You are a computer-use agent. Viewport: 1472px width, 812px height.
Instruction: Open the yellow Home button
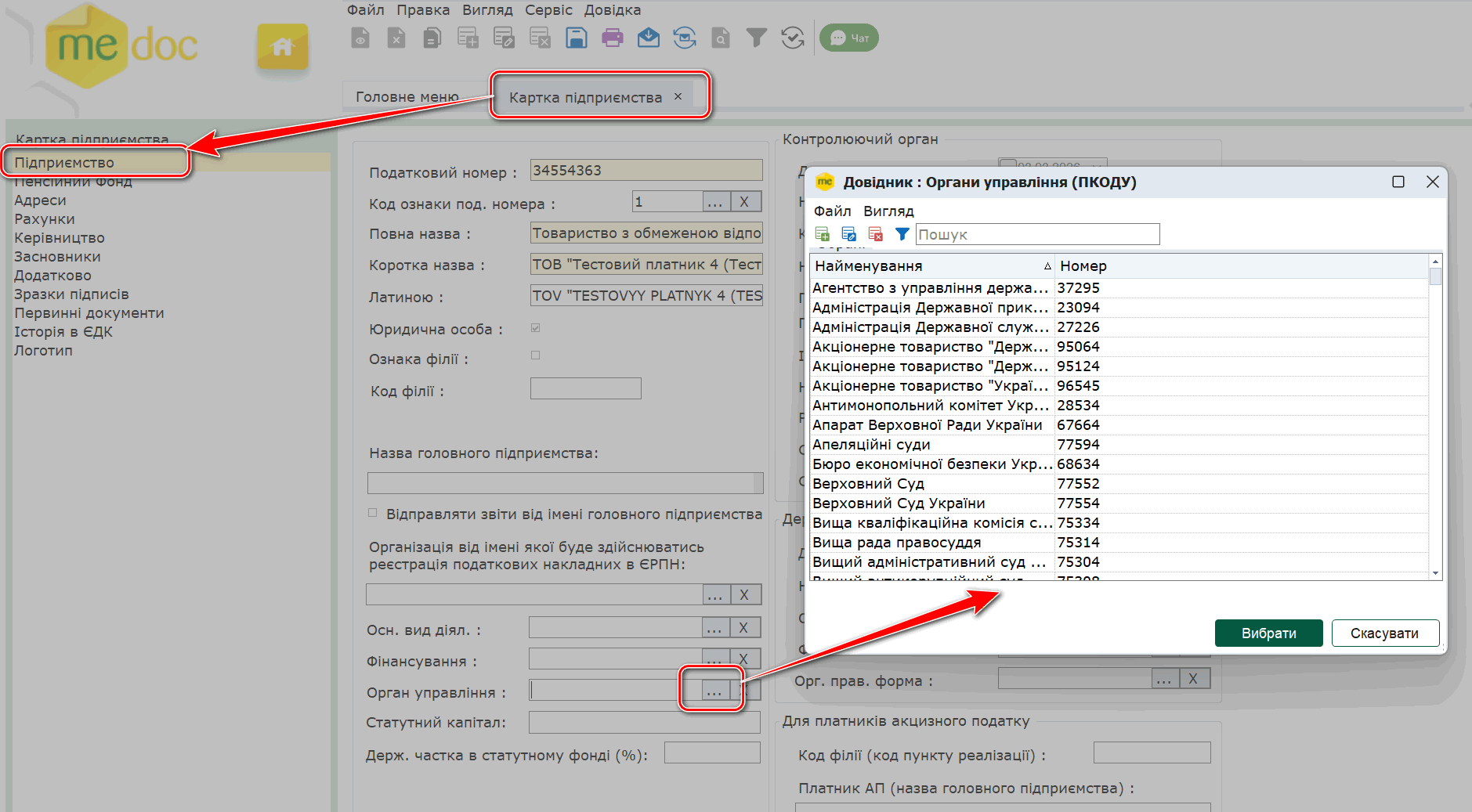pyautogui.click(x=282, y=47)
